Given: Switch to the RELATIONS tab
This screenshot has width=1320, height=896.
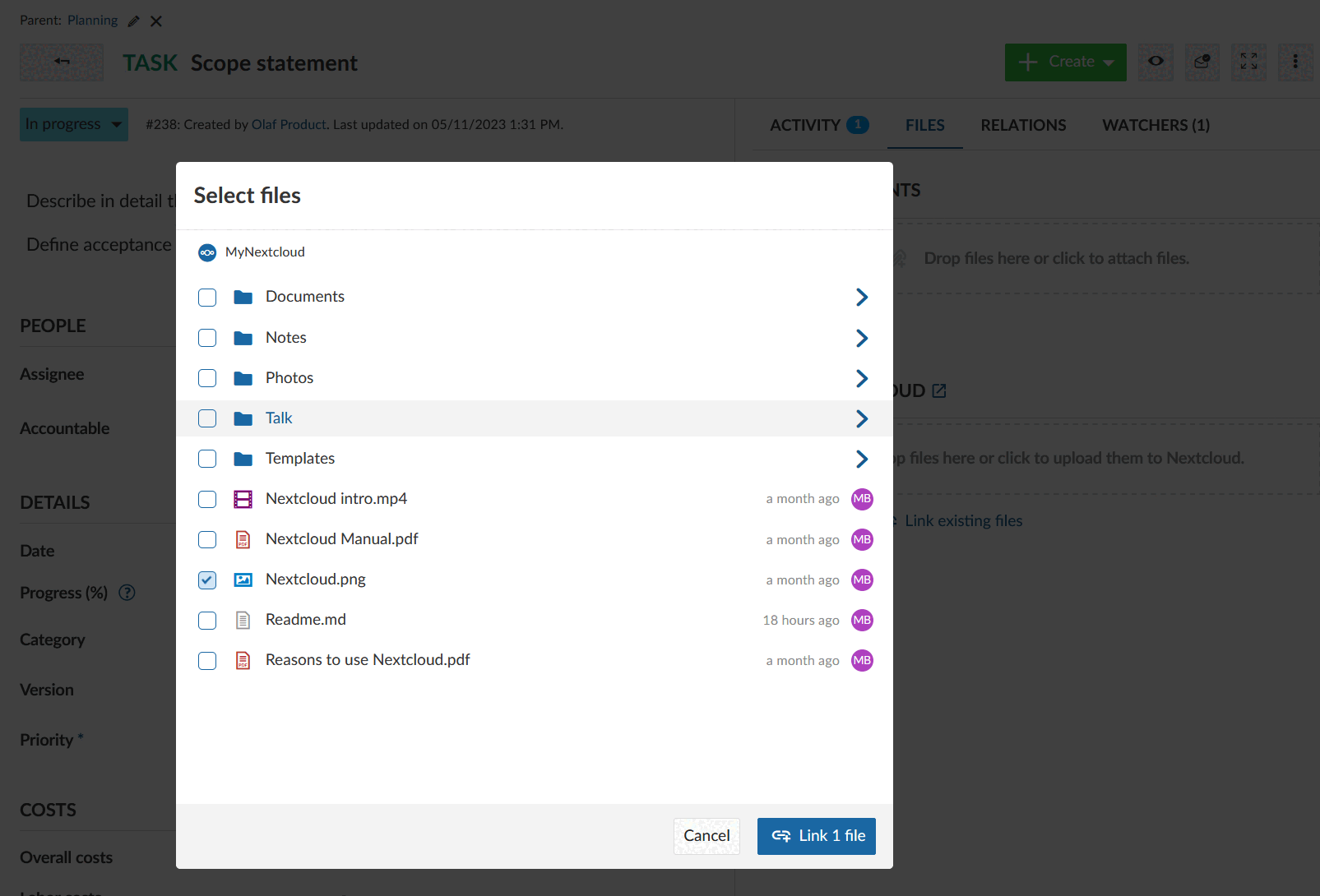Looking at the screenshot, I should [x=1022, y=124].
